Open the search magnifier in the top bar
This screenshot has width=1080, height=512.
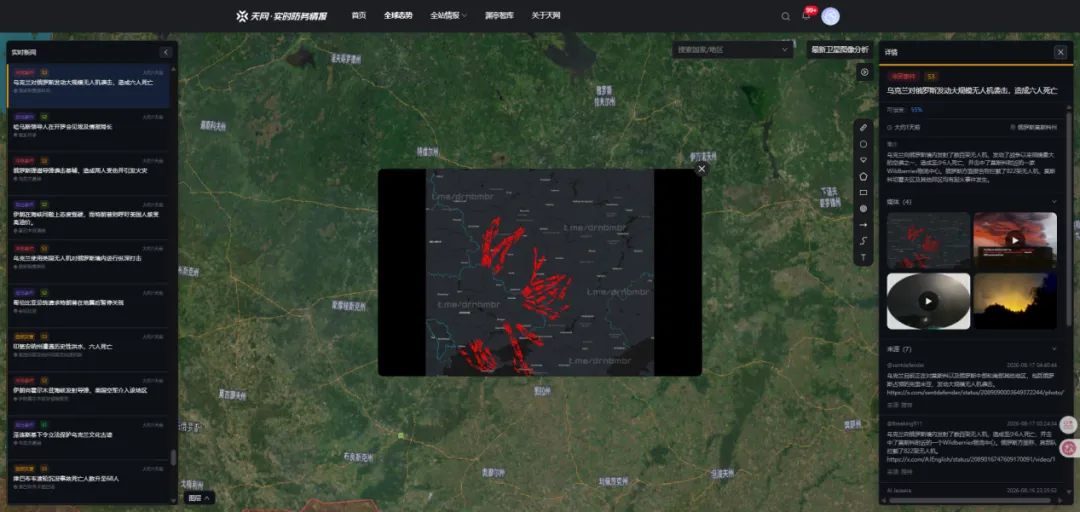click(x=786, y=17)
